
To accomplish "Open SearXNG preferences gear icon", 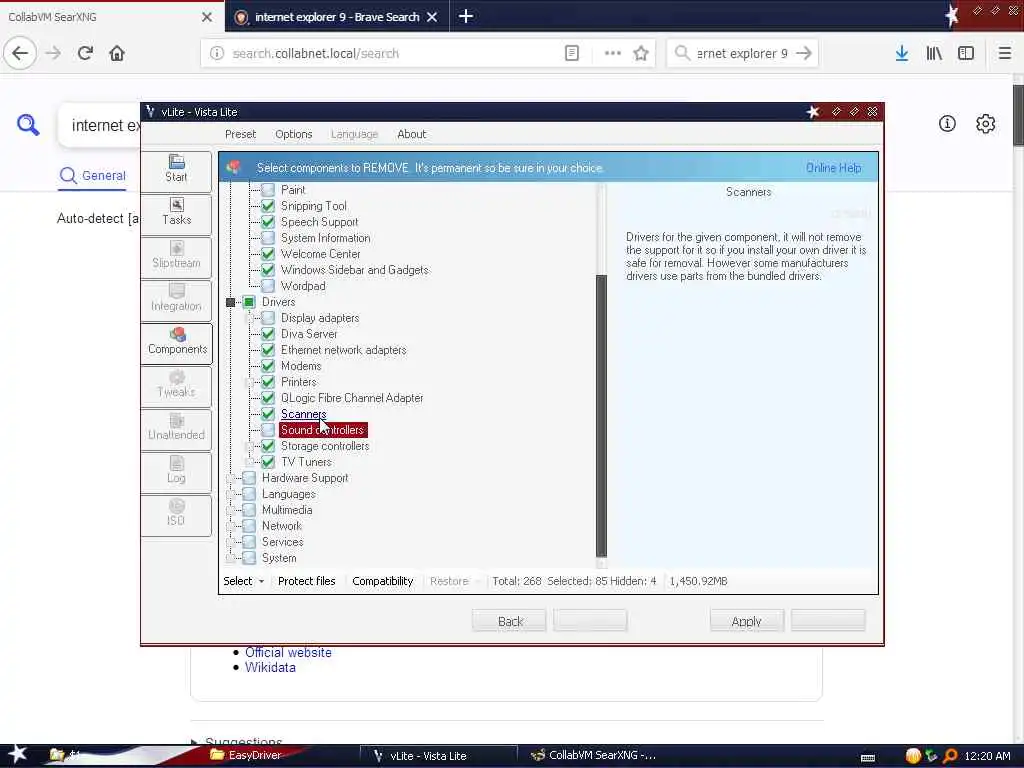I will [x=985, y=123].
